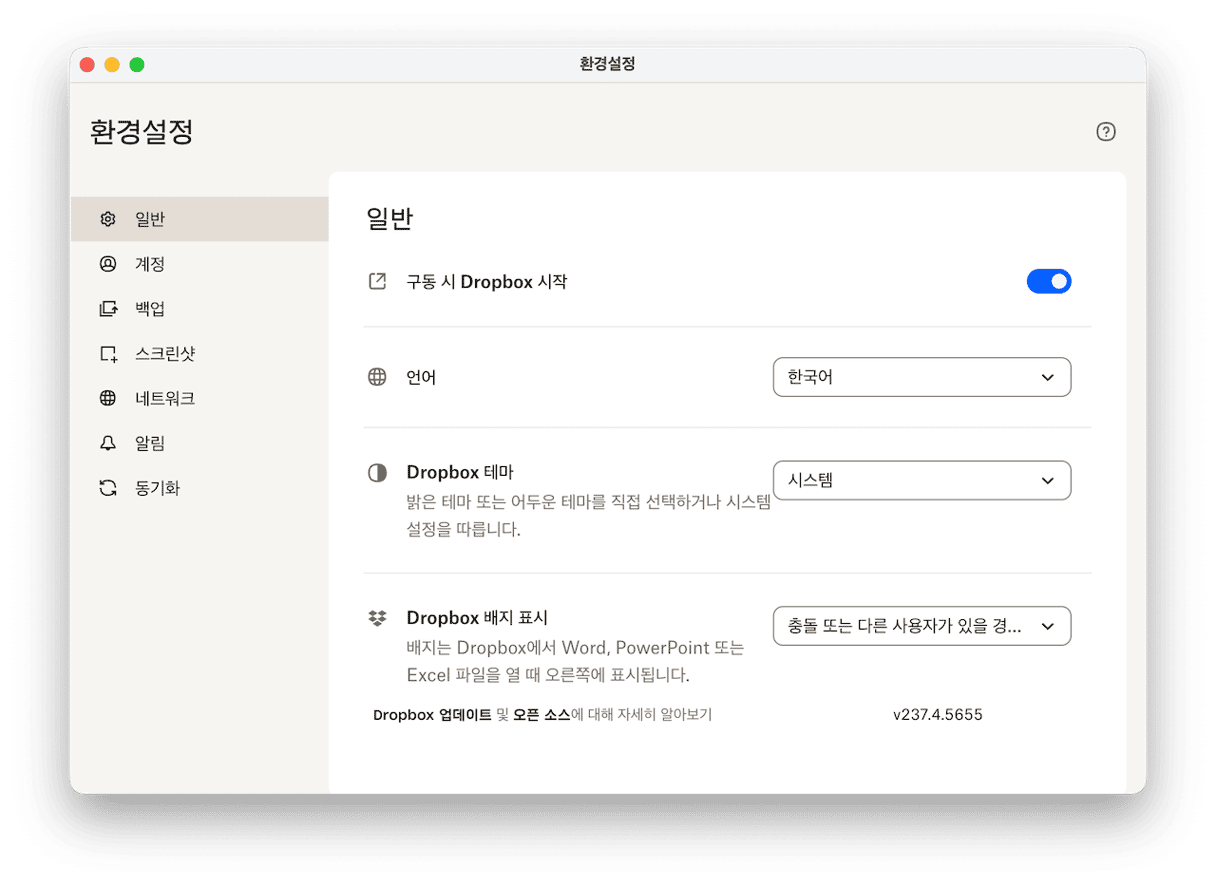
Task: Click the 계정 account person icon
Action: pos(108,264)
